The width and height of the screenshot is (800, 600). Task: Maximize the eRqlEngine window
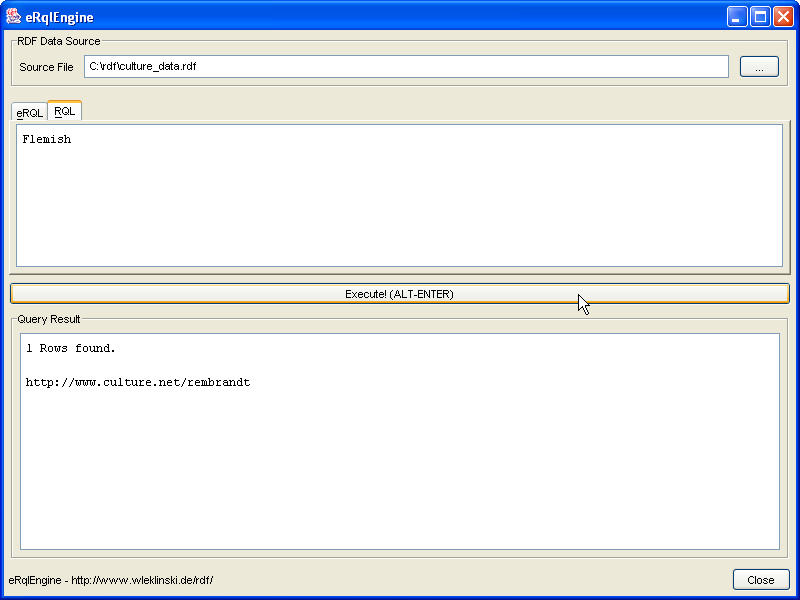pos(760,17)
